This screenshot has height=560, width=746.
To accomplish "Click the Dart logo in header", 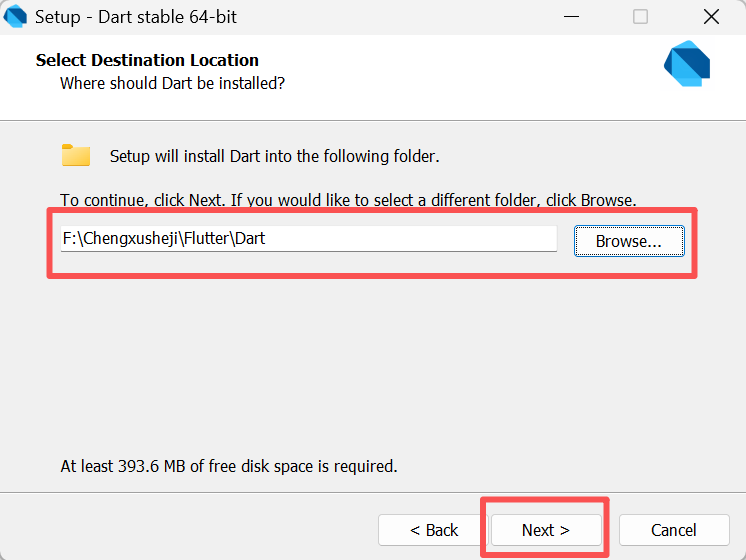I will 687,64.
